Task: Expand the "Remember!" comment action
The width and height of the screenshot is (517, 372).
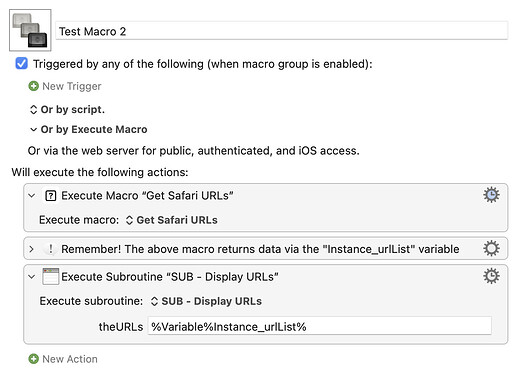Action: 31,249
